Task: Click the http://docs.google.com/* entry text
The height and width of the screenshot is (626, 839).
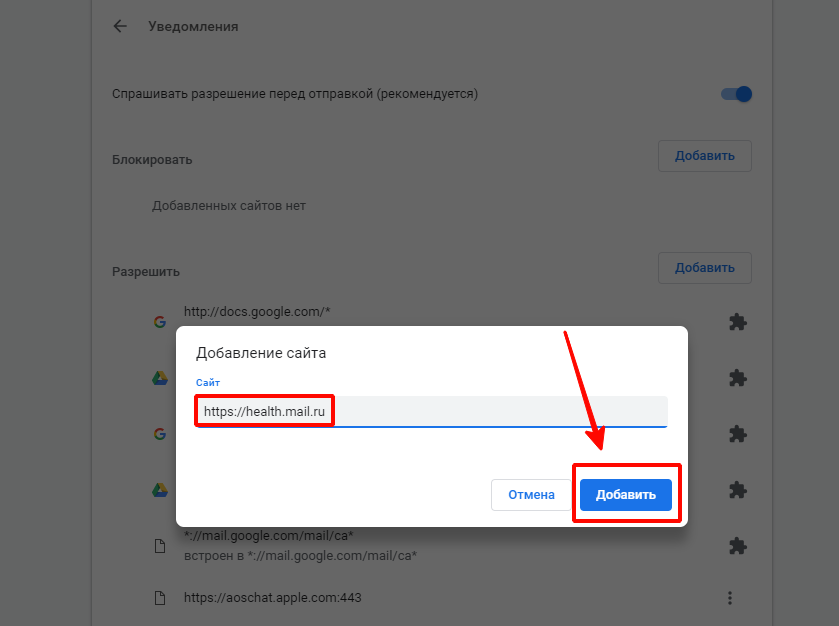Action: click(x=257, y=311)
